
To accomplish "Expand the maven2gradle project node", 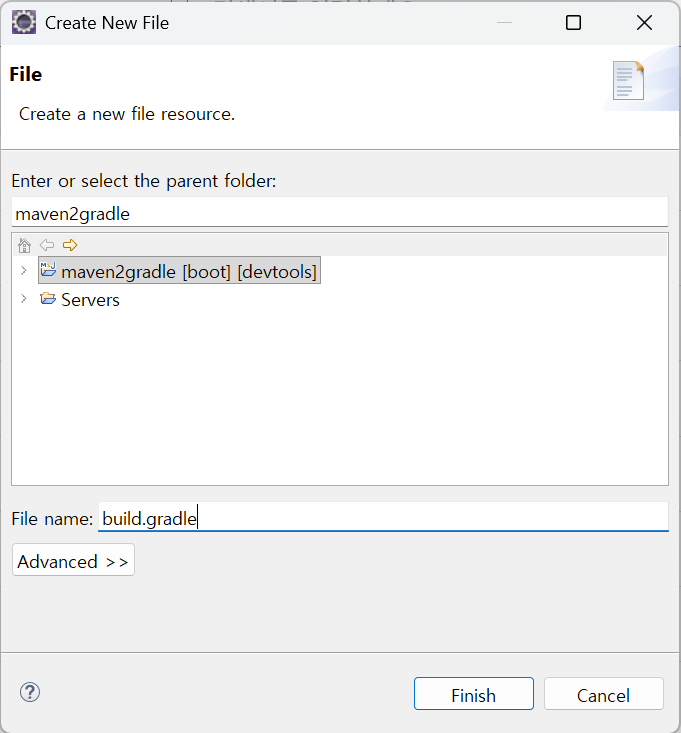I will (23, 271).
